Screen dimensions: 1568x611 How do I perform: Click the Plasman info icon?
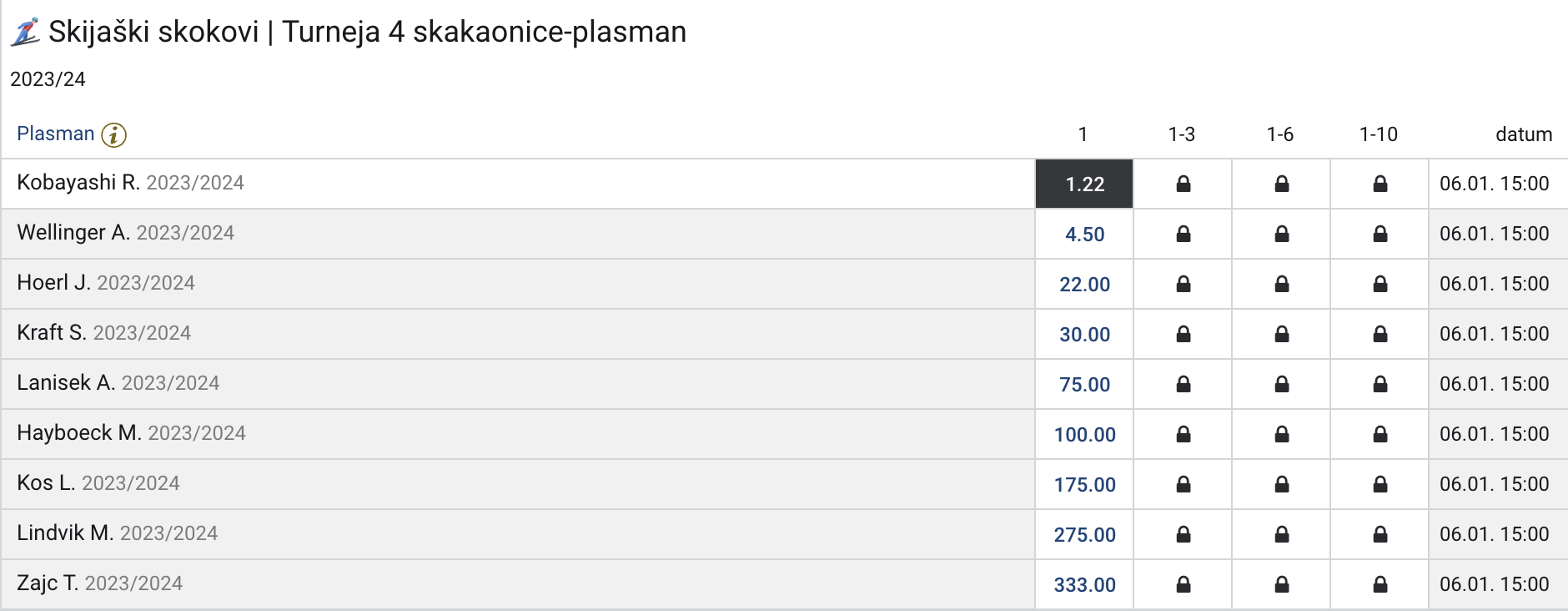click(113, 134)
